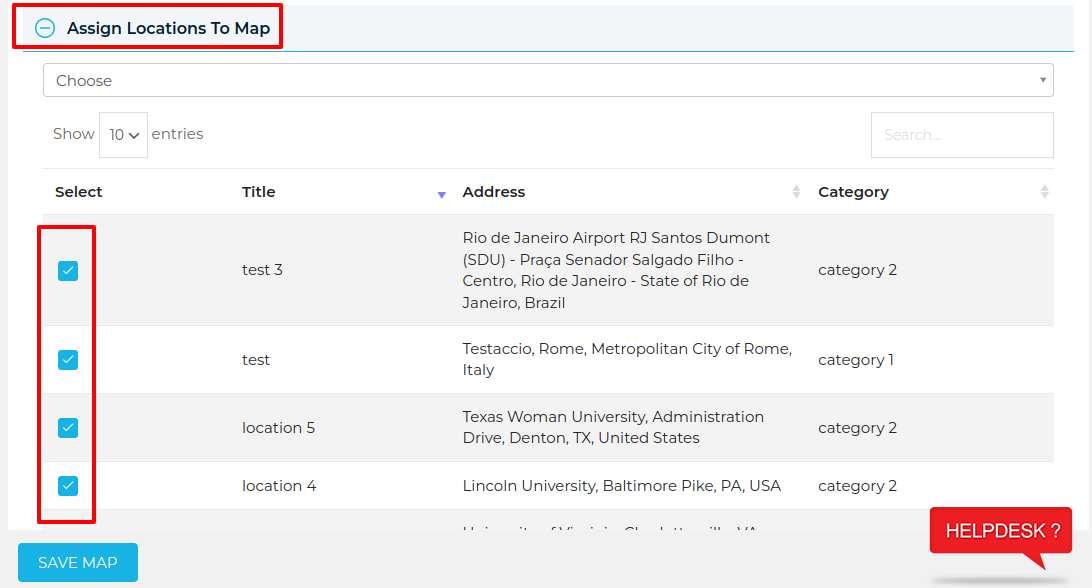The image size is (1092, 588).
Task: Uncheck the checkbox for test 3
Action: coord(67,270)
